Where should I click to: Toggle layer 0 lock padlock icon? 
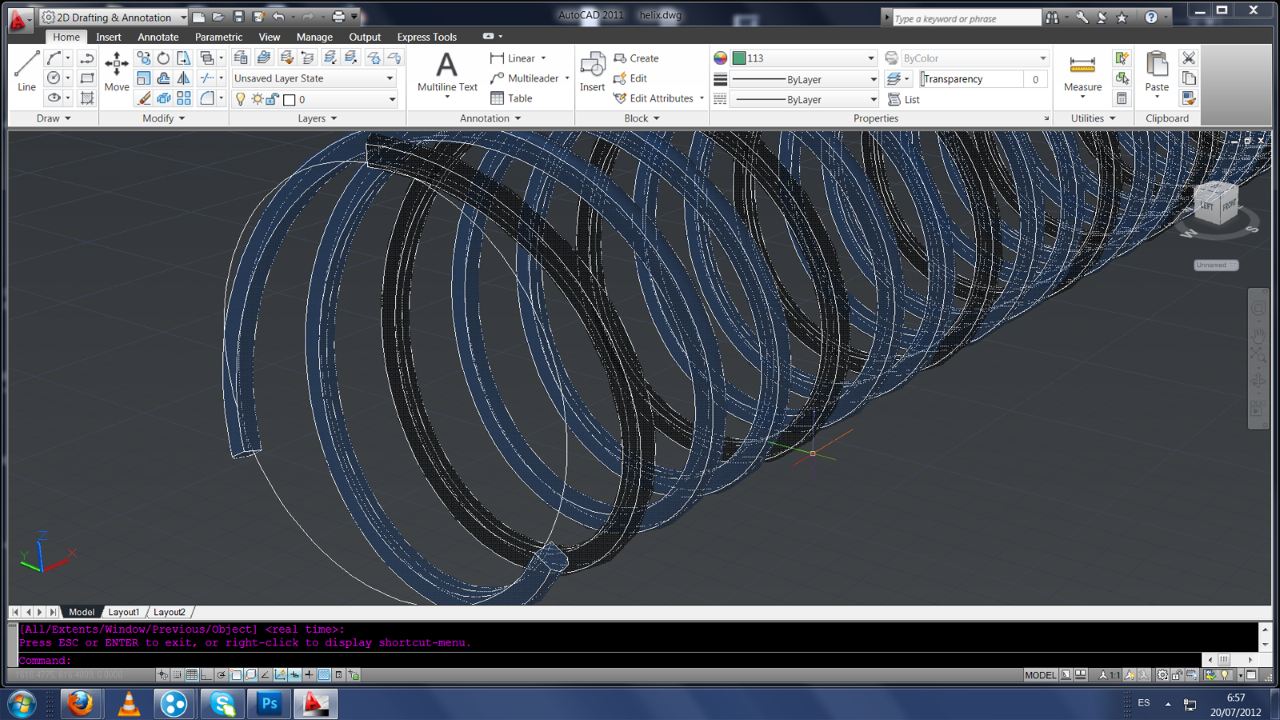click(x=273, y=99)
